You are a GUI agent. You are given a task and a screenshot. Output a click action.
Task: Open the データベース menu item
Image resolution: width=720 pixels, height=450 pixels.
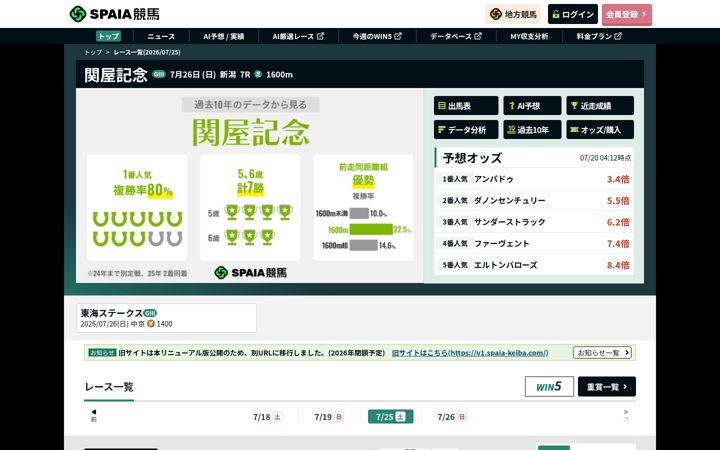(x=456, y=36)
